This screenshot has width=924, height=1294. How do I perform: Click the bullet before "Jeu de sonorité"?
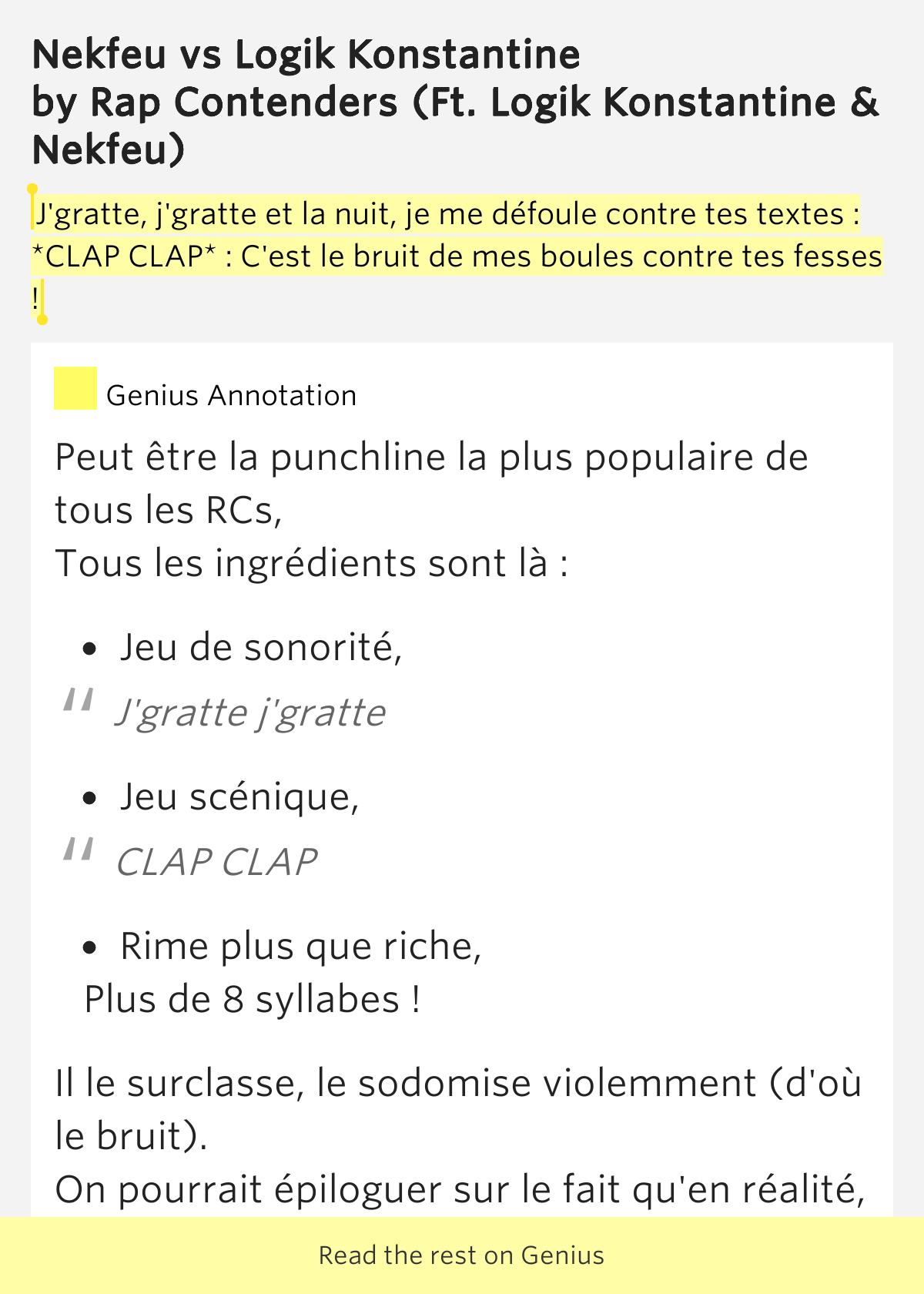click(90, 649)
